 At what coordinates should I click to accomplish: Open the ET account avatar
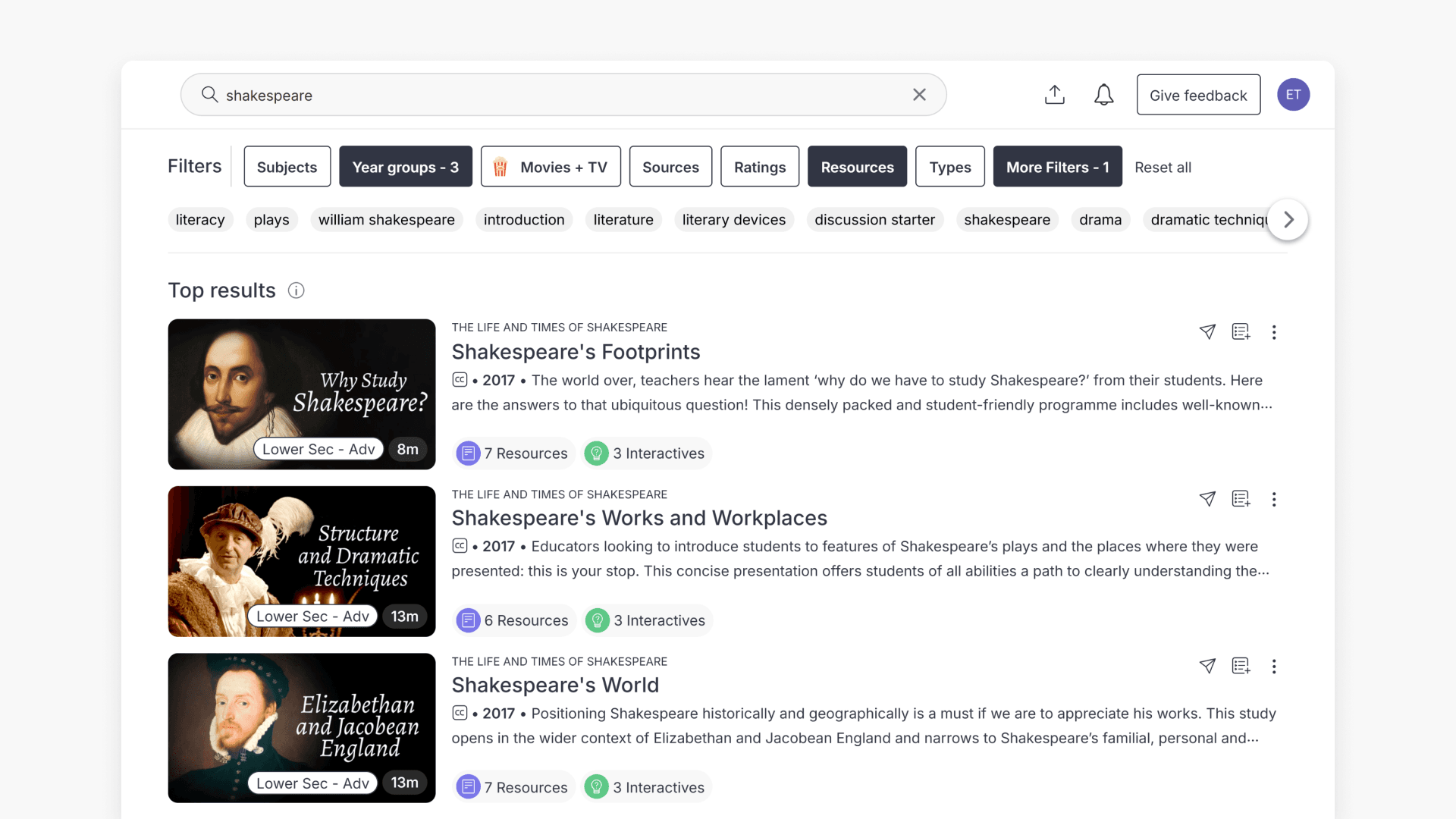(1293, 95)
